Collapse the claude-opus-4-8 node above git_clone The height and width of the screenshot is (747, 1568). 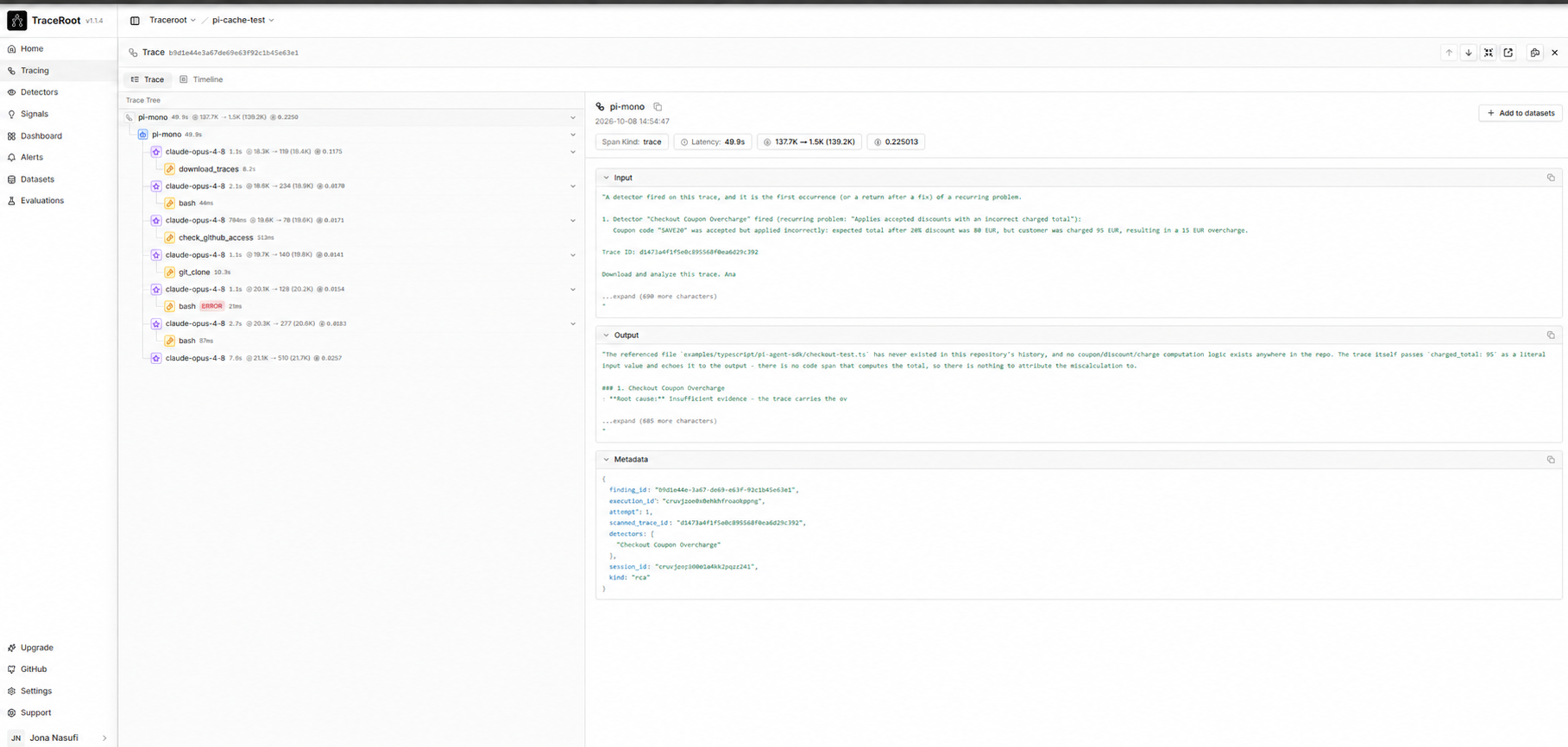pyautogui.click(x=572, y=255)
